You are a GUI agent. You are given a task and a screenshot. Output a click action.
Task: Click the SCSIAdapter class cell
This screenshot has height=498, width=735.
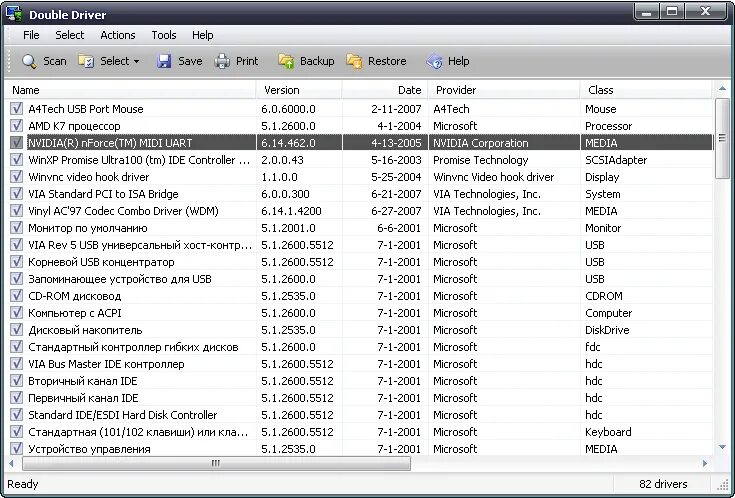click(616, 160)
